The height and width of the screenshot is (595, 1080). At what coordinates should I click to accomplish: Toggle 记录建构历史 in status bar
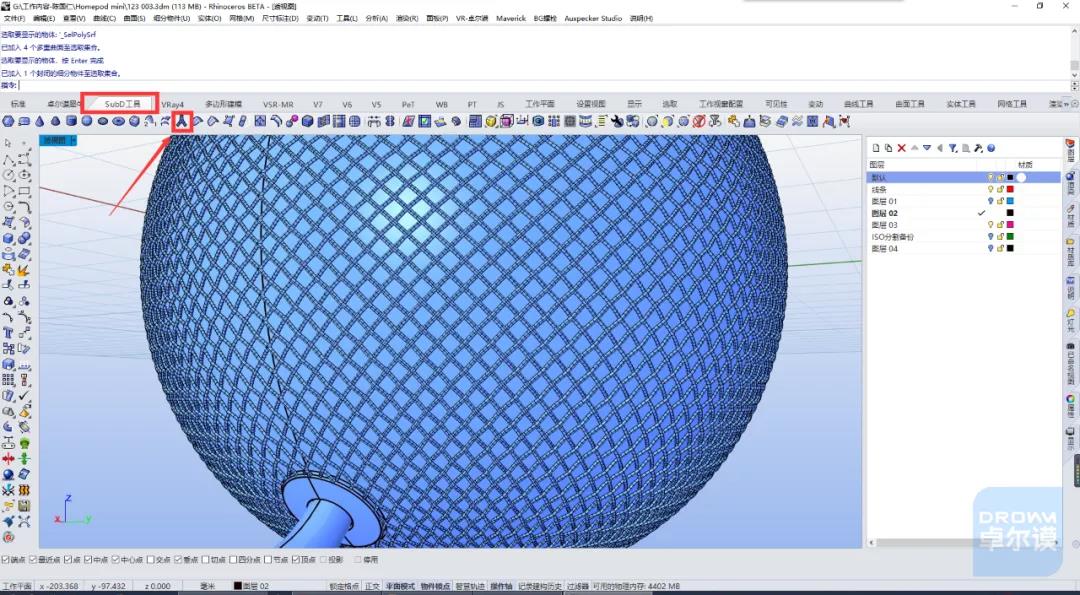coord(540,586)
